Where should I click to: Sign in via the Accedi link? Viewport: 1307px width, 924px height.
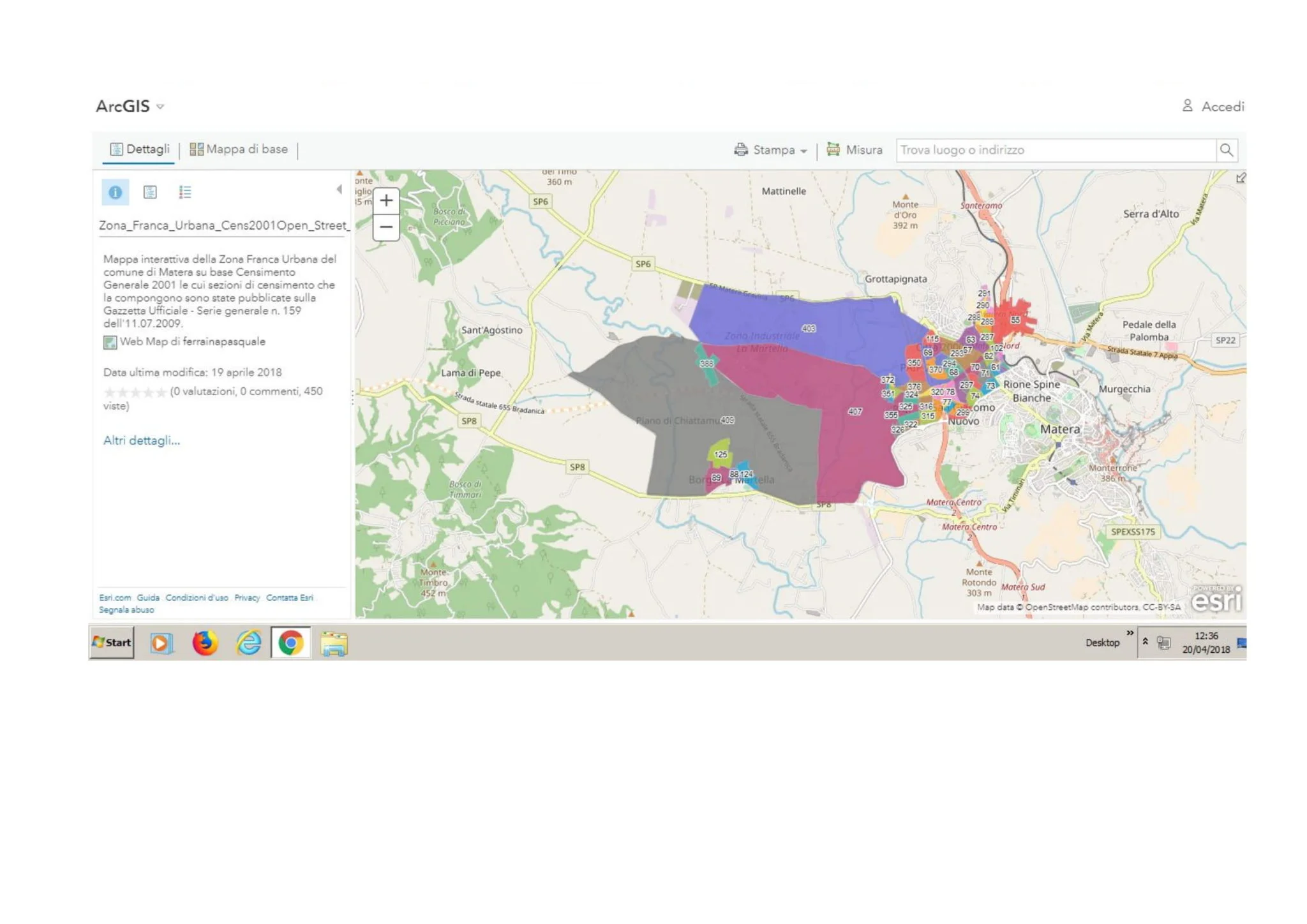click(1223, 107)
